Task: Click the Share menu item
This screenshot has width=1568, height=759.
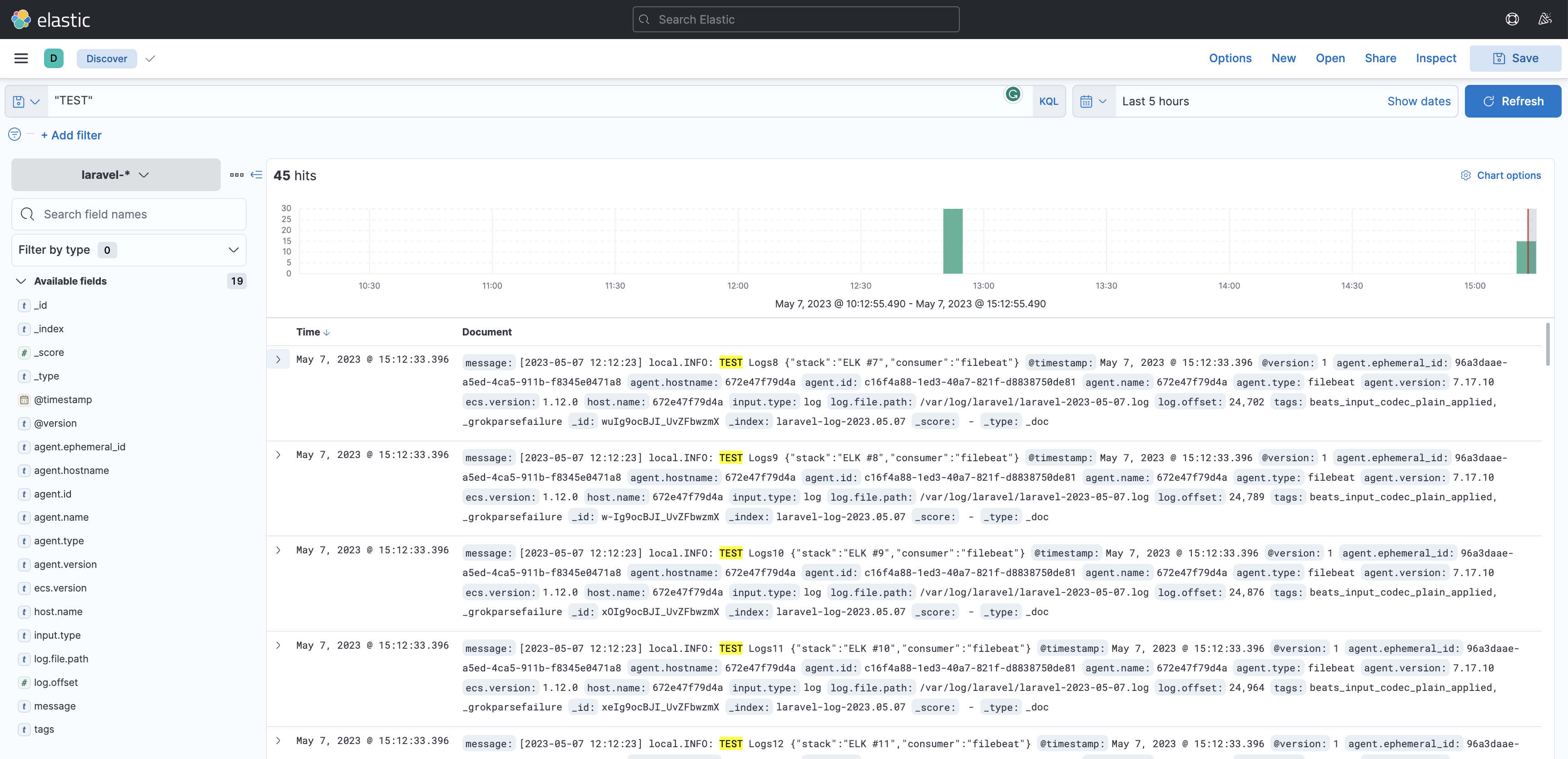Action: point(1380,58)
